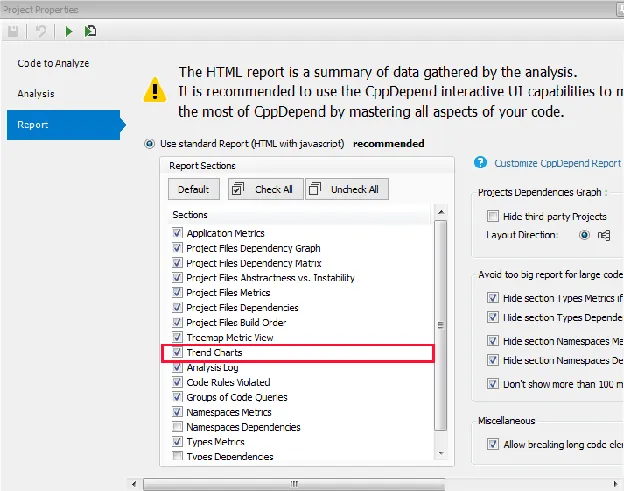Screen dimensions: 624x491
Task: Click the Project Files Dependency Graph label
Action: point(253,248)
